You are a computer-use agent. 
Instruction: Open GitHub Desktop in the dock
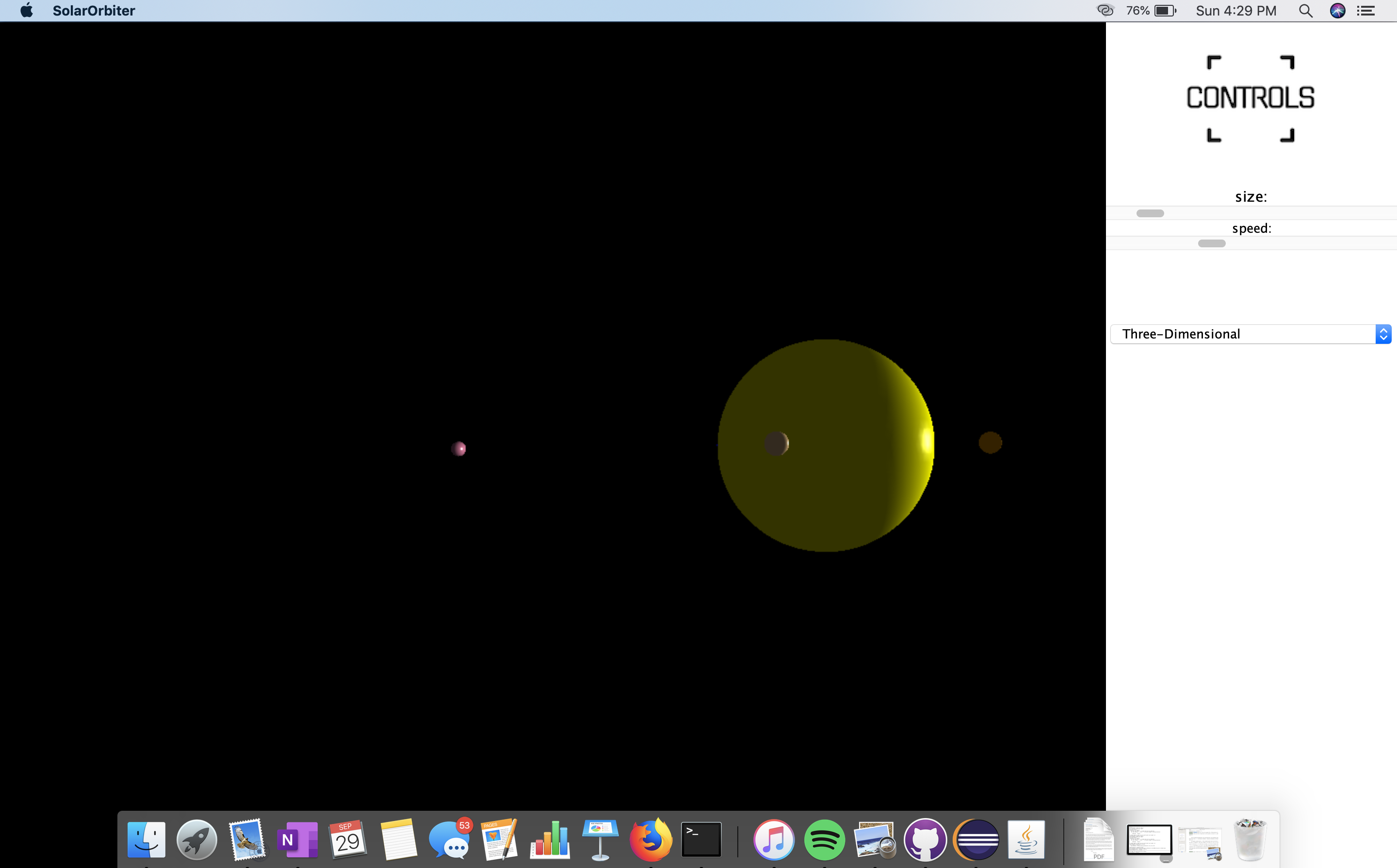point(925,839)
